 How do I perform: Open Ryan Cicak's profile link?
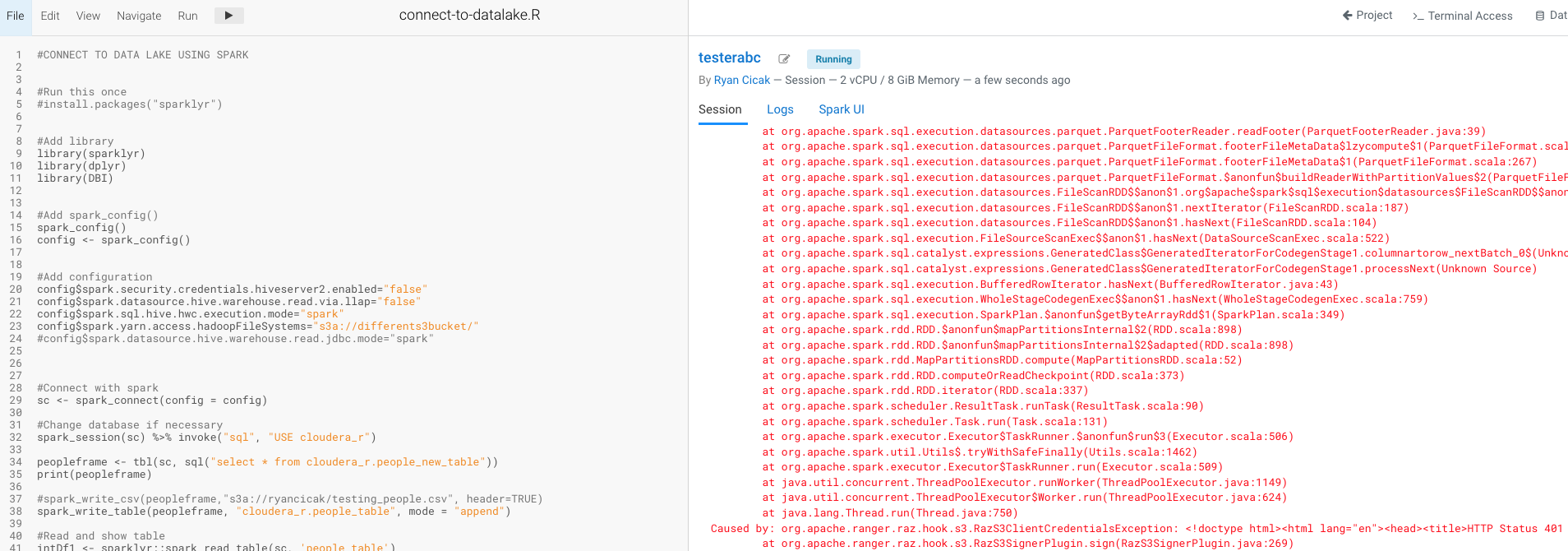pos(742,81)
